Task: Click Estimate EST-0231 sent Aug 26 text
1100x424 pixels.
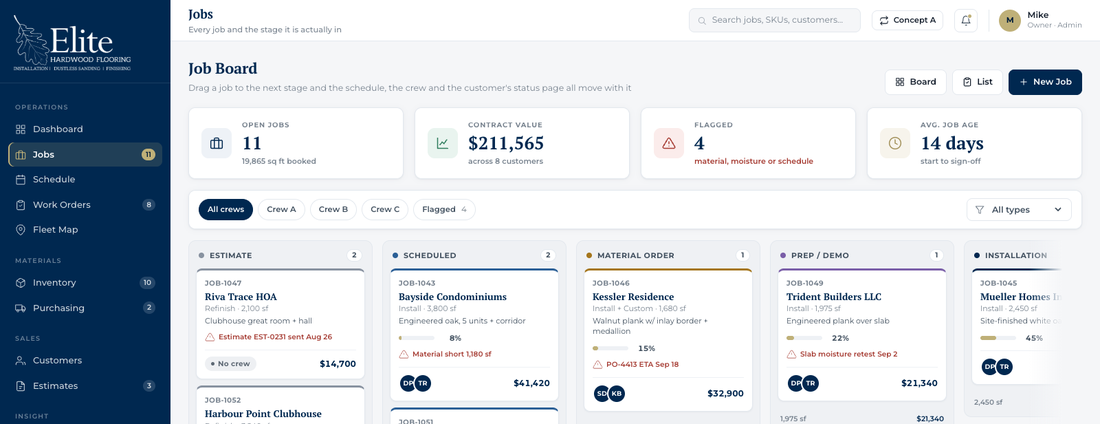Action: (x=276, y=337)
